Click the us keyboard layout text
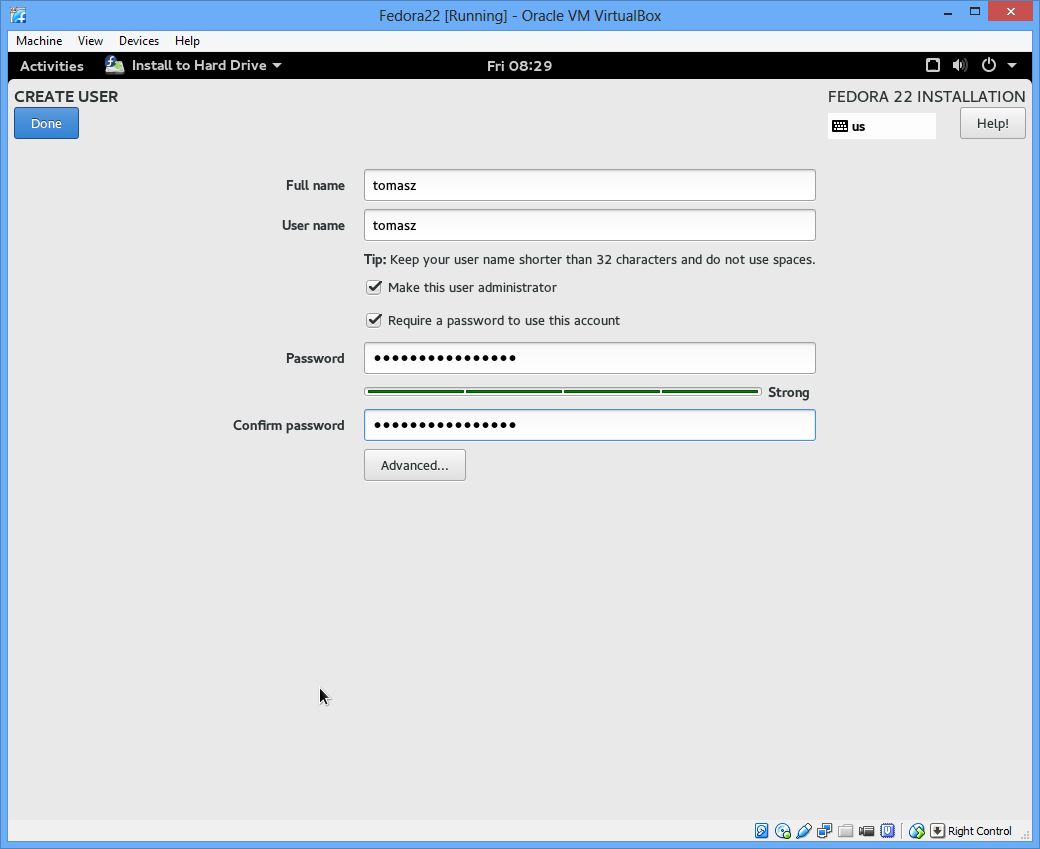Viewport: 1040px width, 849px height. (858, 127)
